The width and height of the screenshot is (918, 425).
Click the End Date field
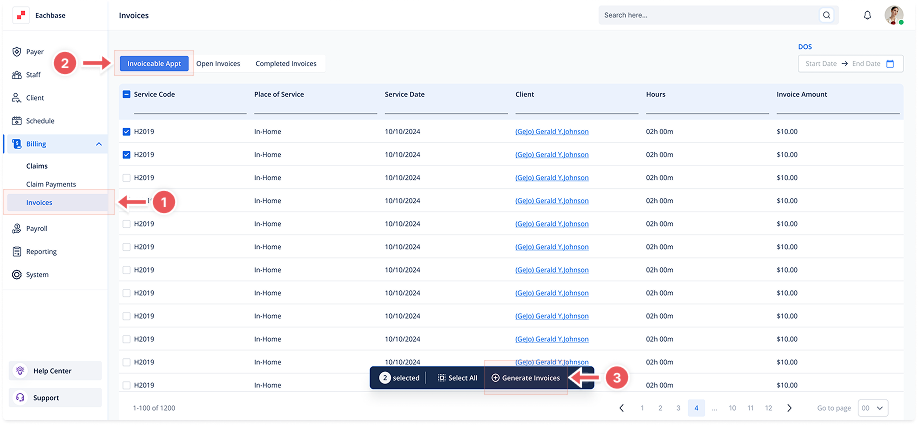(x=866, y=64)
